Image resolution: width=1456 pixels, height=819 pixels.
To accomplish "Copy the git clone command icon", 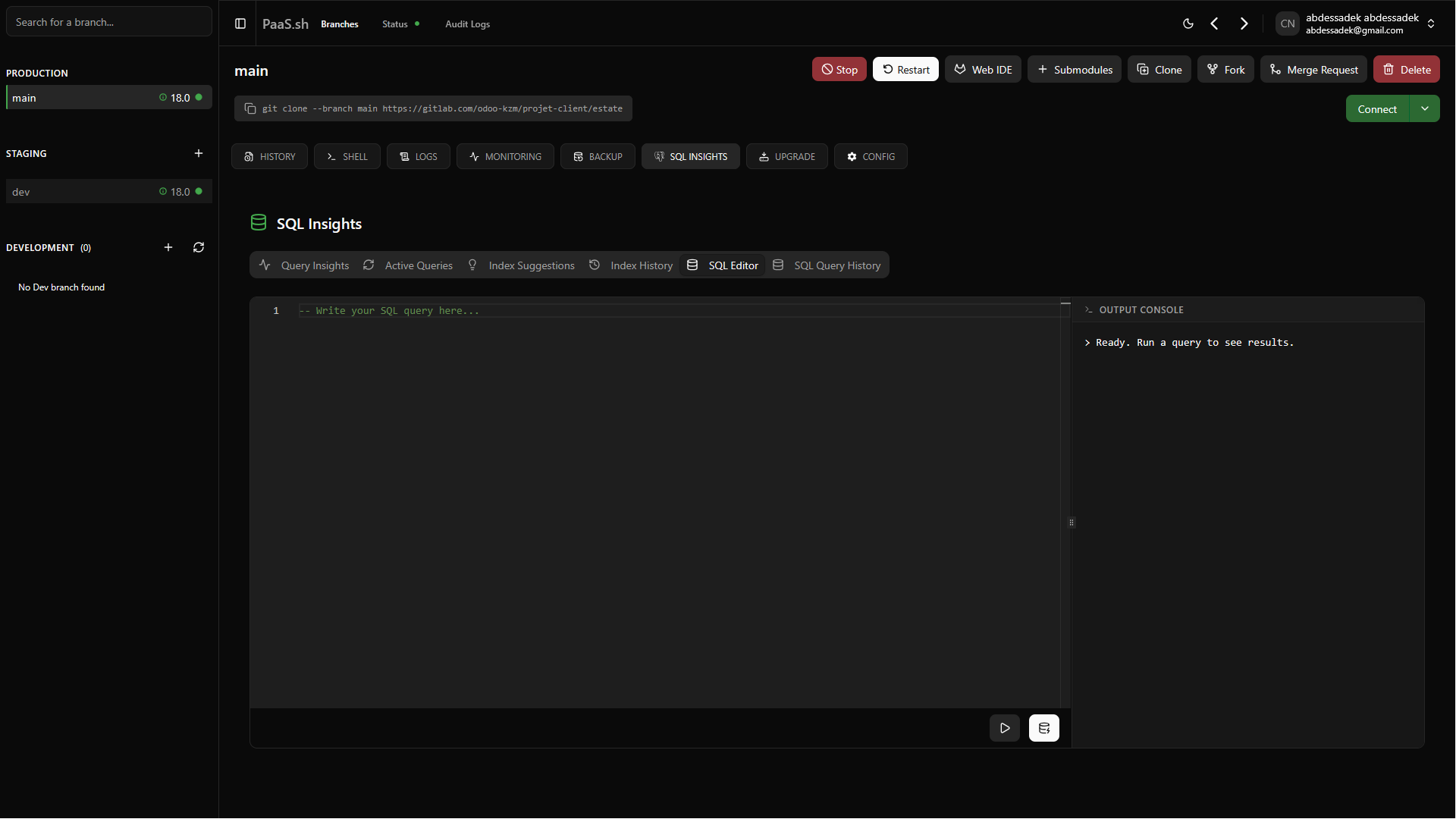I will [x=250, y=108].
